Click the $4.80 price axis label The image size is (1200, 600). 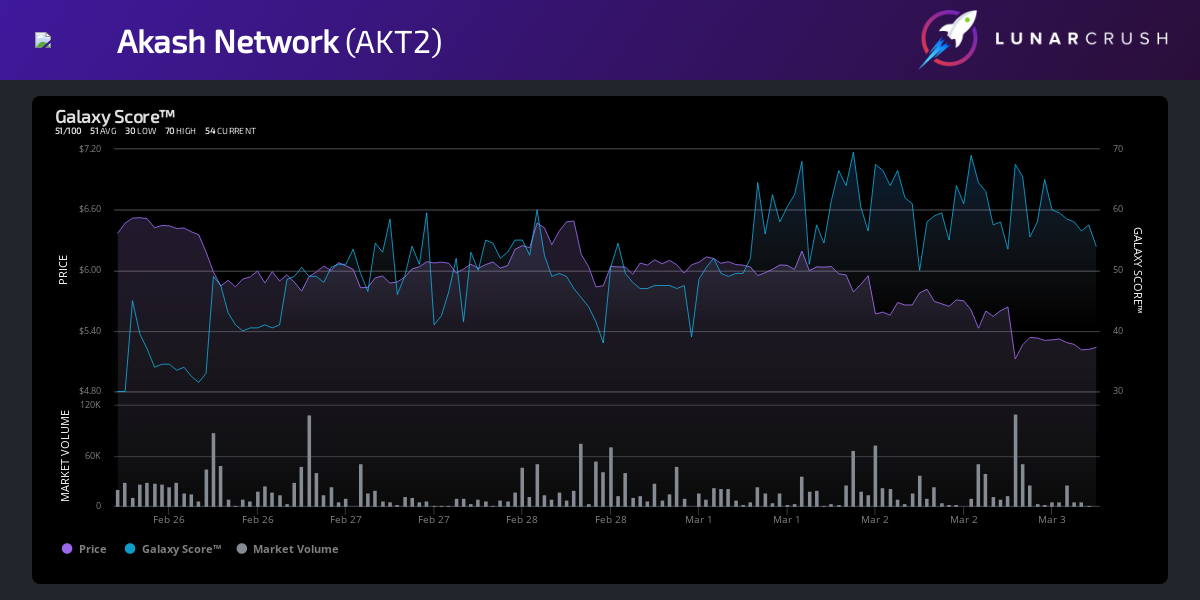pos(90,391)
